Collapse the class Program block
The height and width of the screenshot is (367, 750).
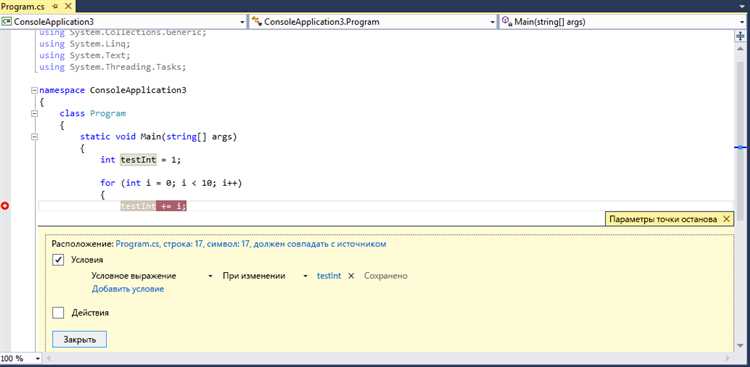click(33, 113)
